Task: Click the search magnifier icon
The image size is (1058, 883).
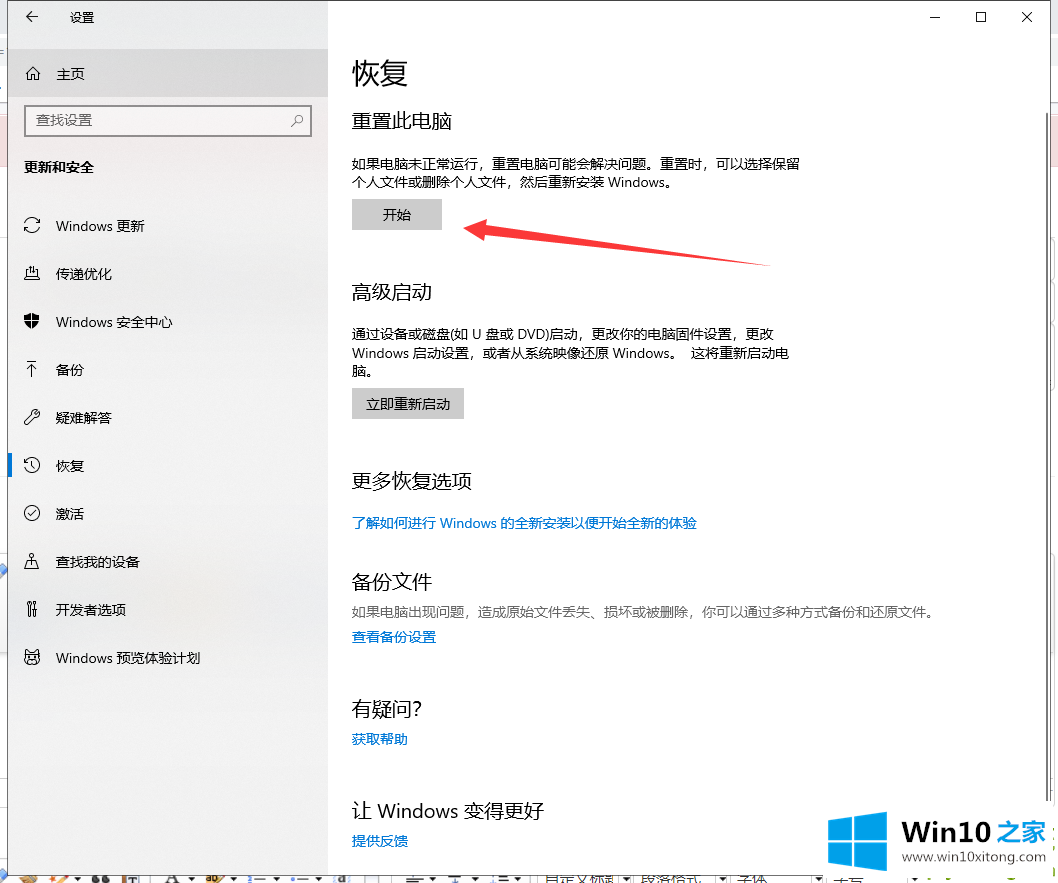Action: click(x=297, y=121)
